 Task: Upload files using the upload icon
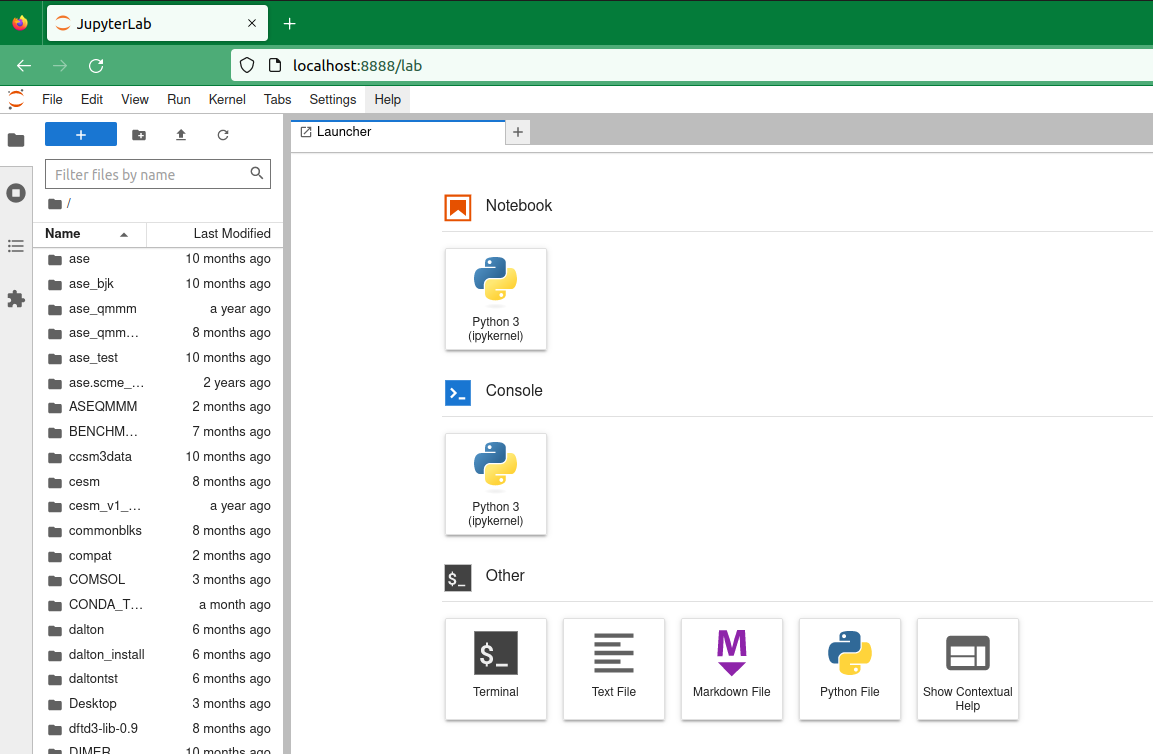click(180, 133)
